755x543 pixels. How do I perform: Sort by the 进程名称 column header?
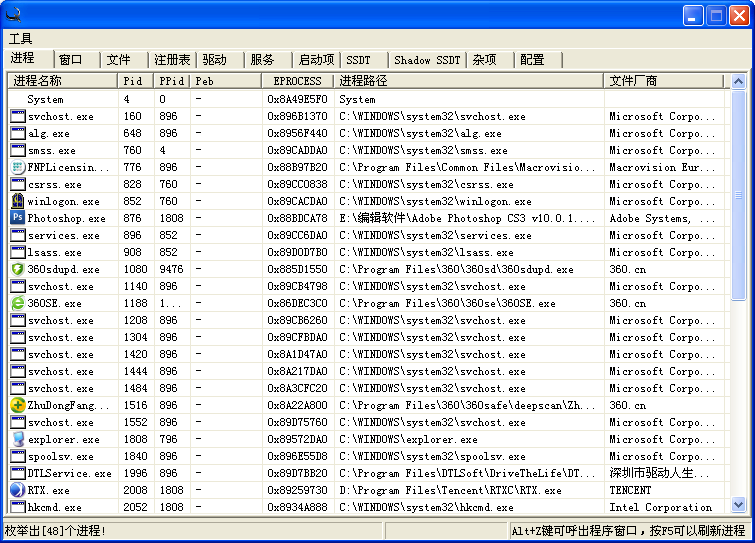(x=63, y=81)
